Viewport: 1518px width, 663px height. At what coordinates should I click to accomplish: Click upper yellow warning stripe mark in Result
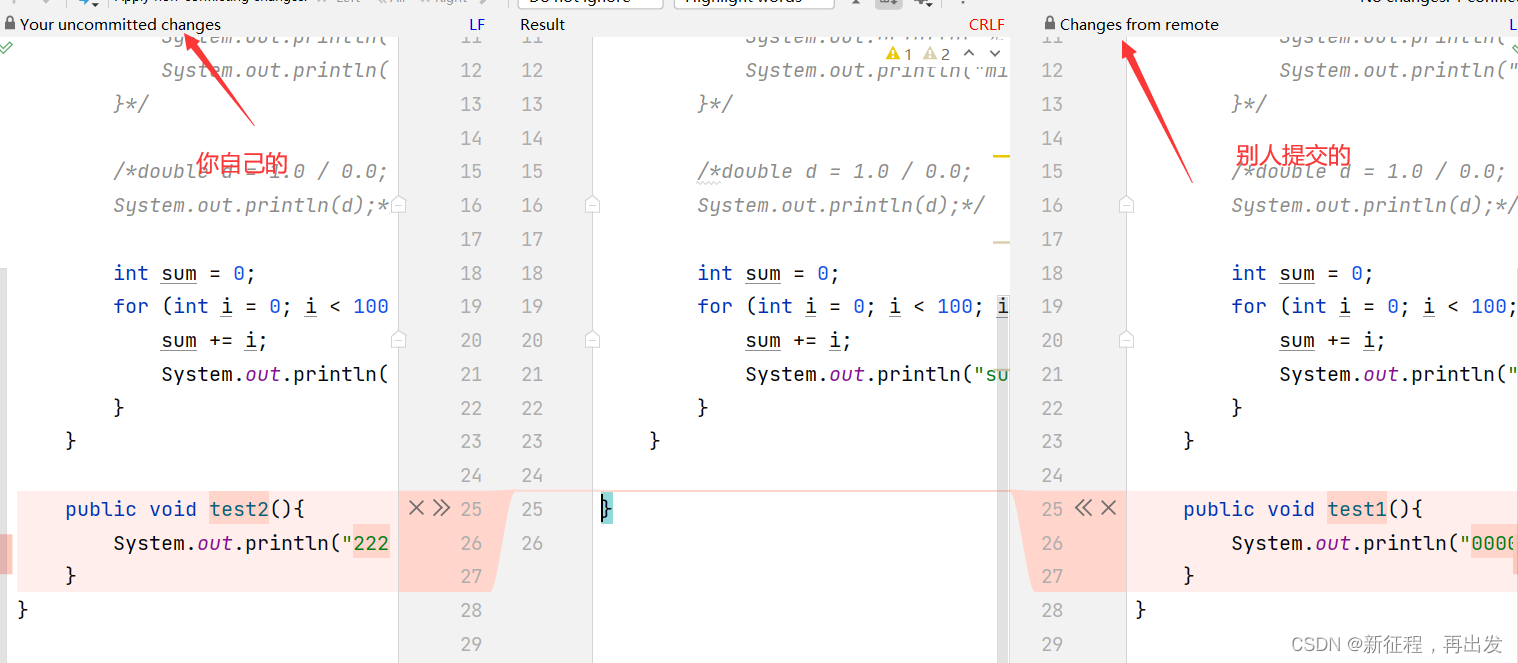coord(1001,156)
